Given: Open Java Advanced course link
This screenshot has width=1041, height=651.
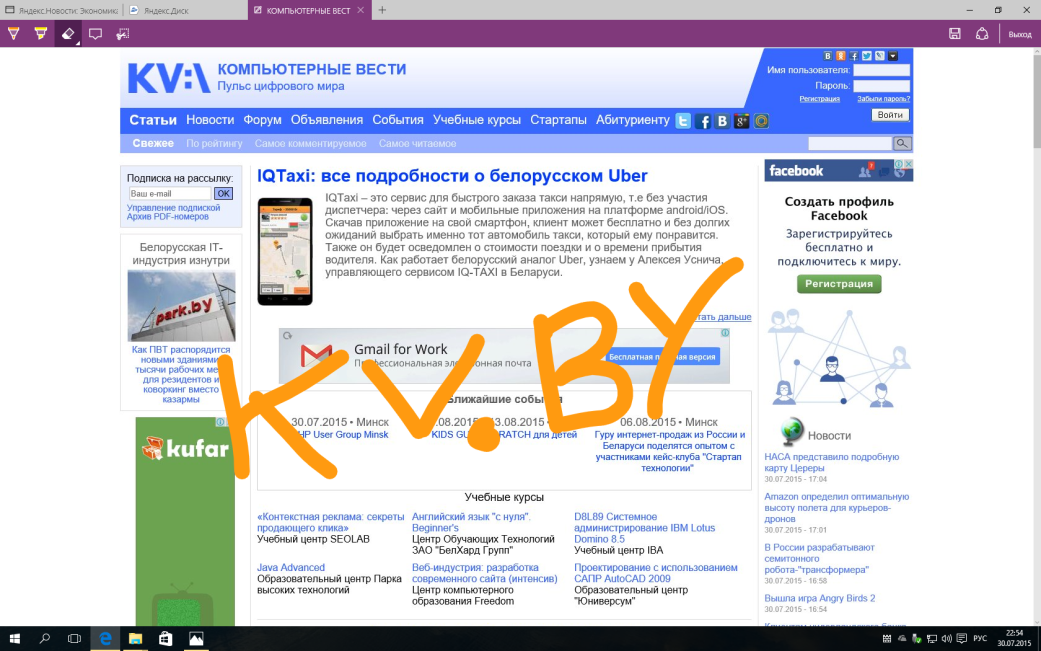Looking at the screenshot, I should 291,567.
